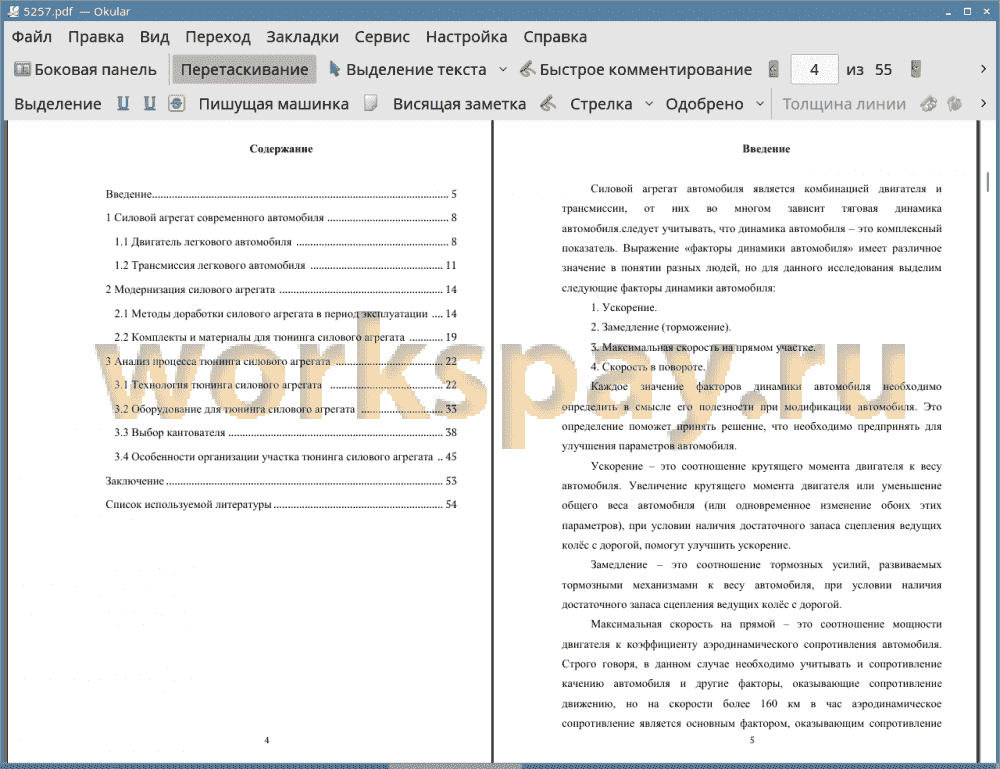Click contents entry 'Список используемой литературы'
This screenshot has width=1000, height=769.
coord(281,504)
